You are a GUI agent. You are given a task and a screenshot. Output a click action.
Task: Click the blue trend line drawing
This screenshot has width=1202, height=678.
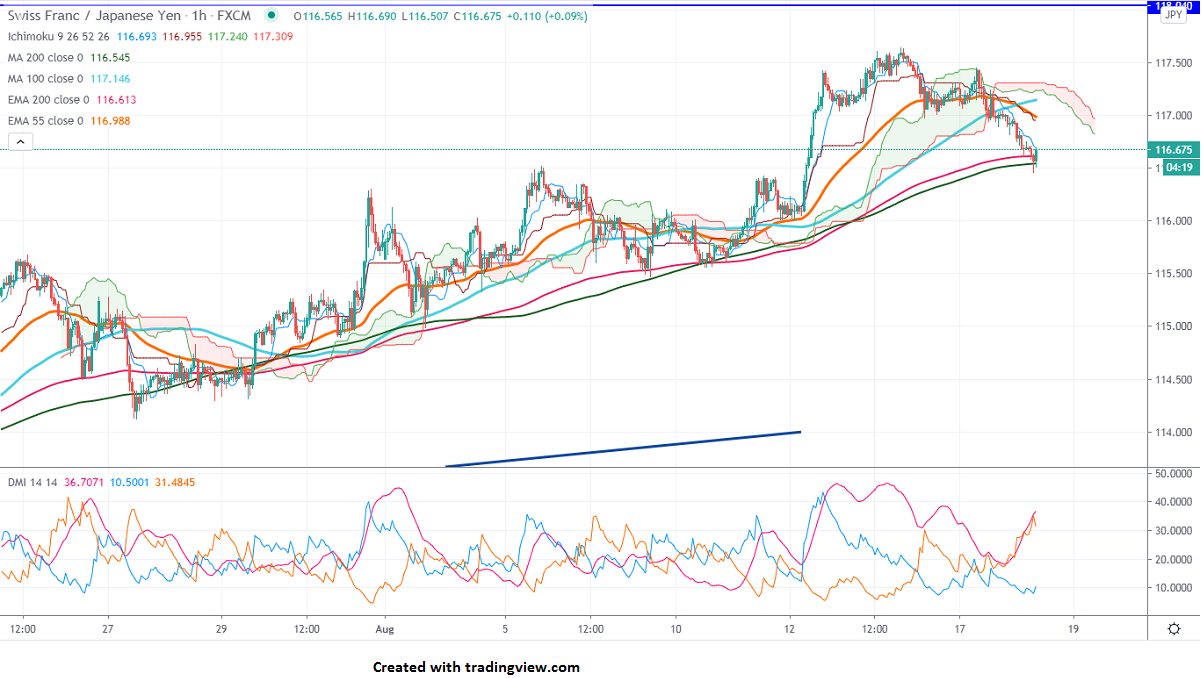point(623,448)
